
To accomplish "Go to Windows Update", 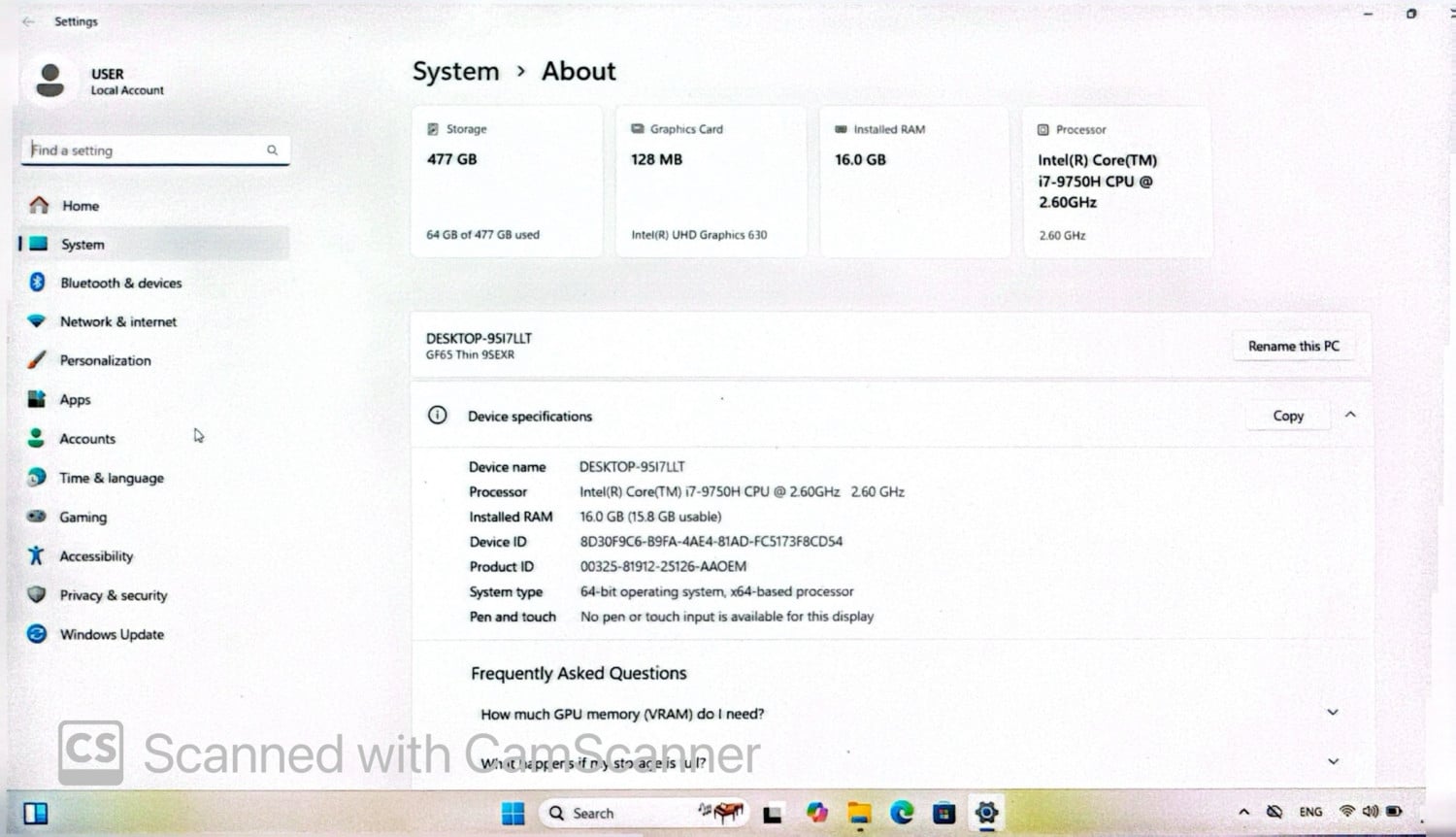I will [x=111, y=635].
